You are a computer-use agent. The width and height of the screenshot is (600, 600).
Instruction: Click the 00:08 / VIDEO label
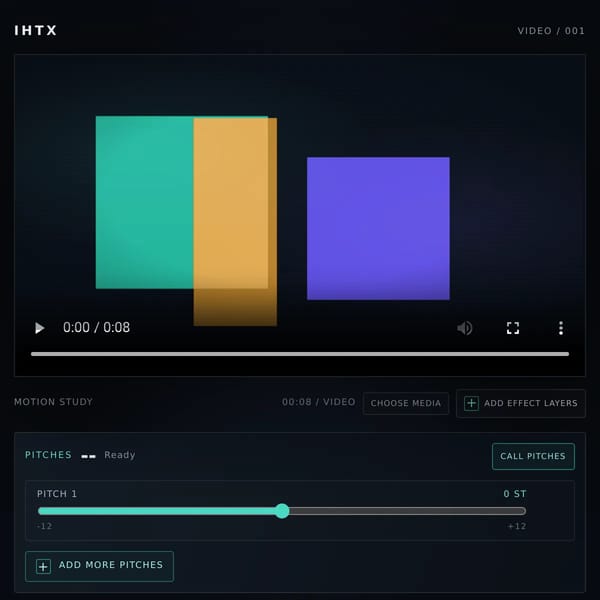(x=319, y=402)
